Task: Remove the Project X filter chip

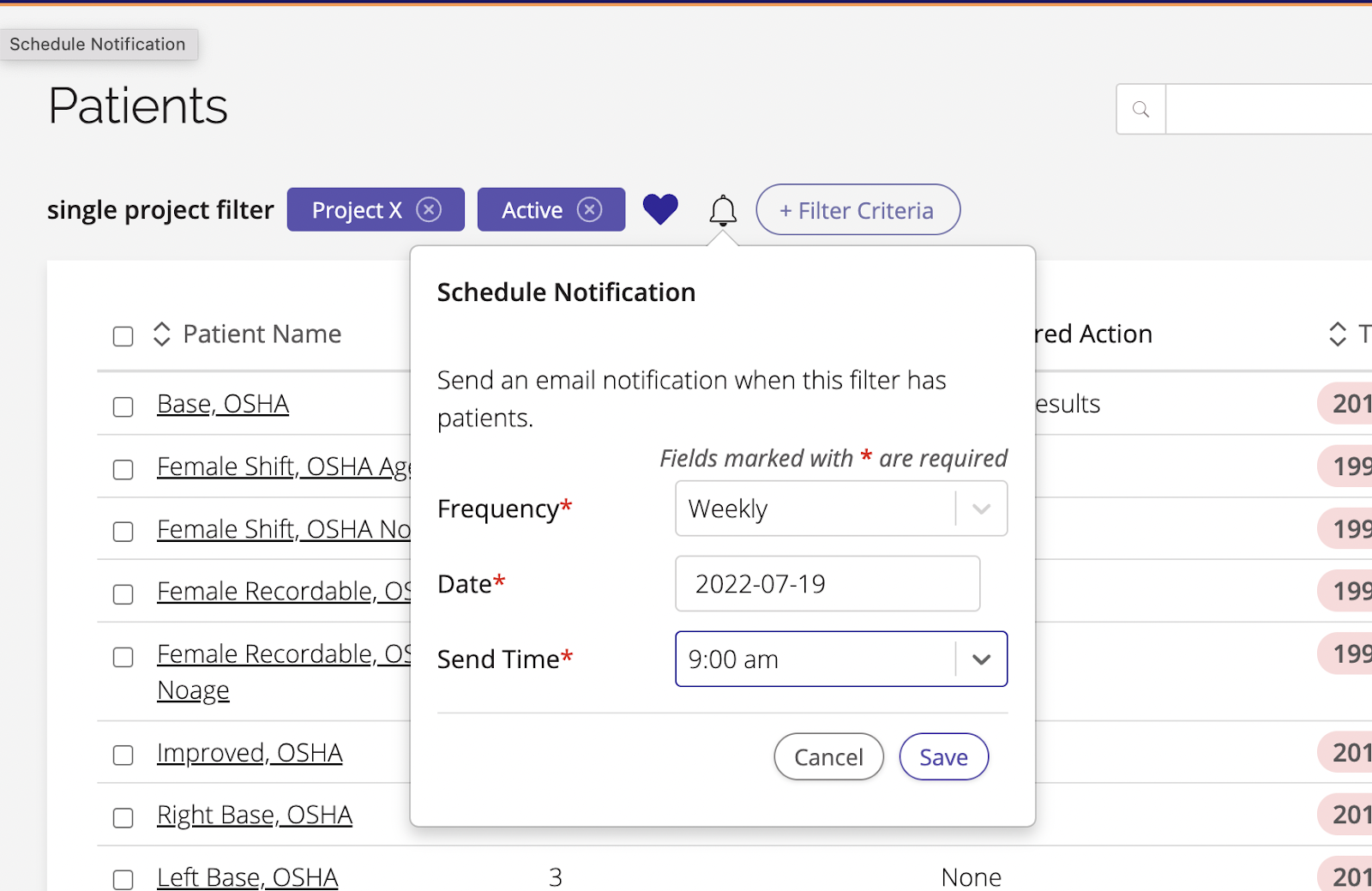Action: [429, 209]
